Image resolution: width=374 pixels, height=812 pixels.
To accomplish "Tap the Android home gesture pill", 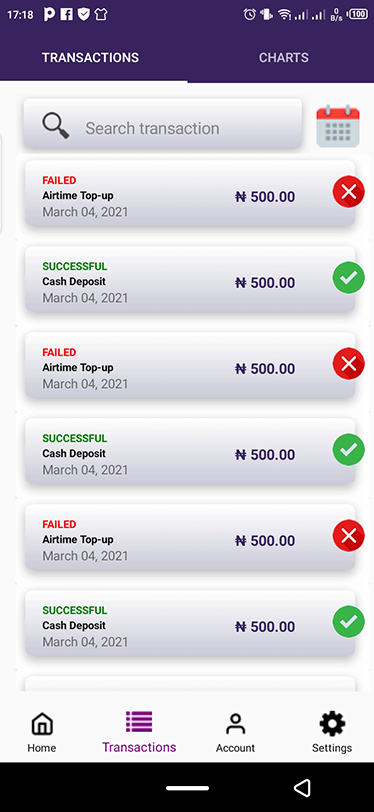I will (188, 788).
